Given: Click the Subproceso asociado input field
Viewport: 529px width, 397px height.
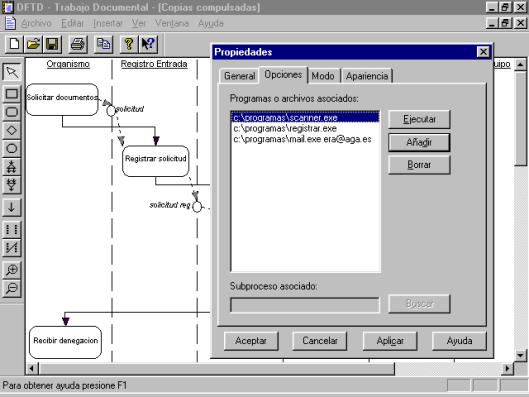Looking at the screenshot, I should click(x=305, y=305).
